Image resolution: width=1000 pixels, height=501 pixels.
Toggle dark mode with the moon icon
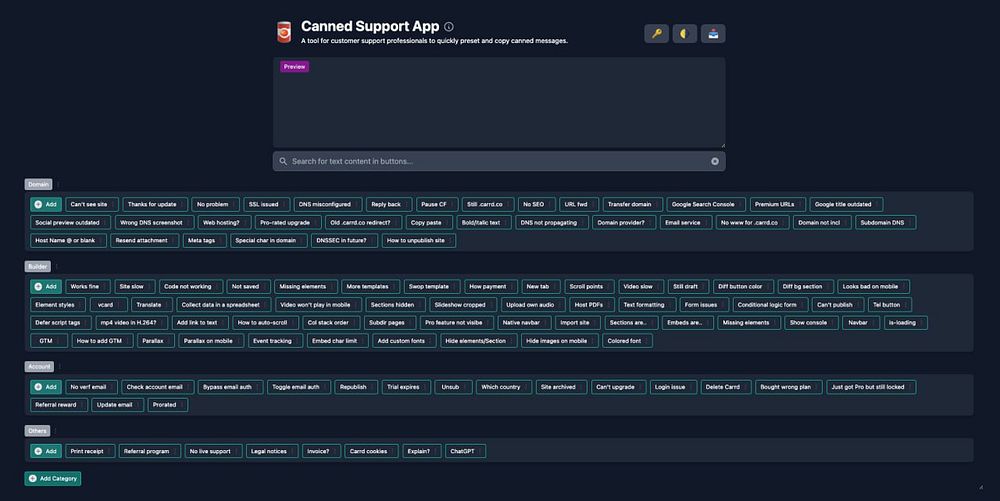[684, 34]
